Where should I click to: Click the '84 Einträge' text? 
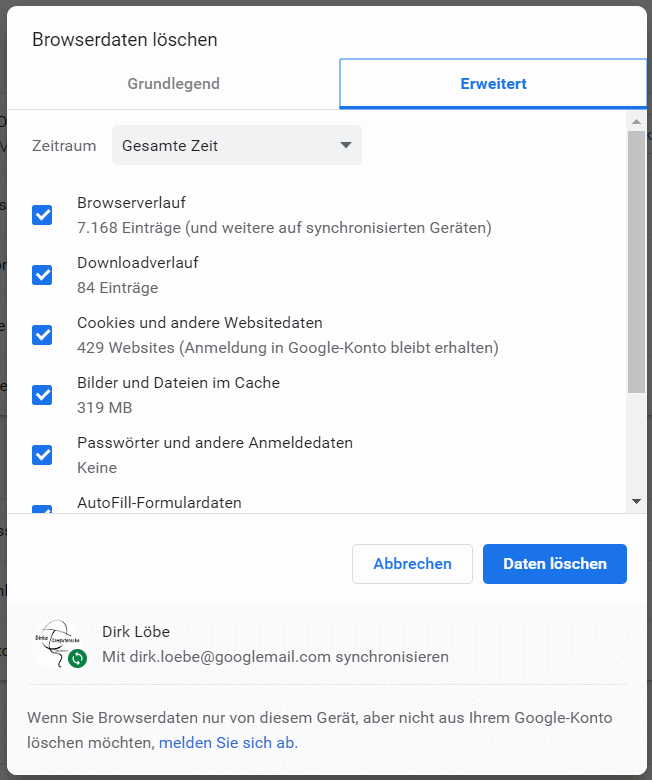118,288
